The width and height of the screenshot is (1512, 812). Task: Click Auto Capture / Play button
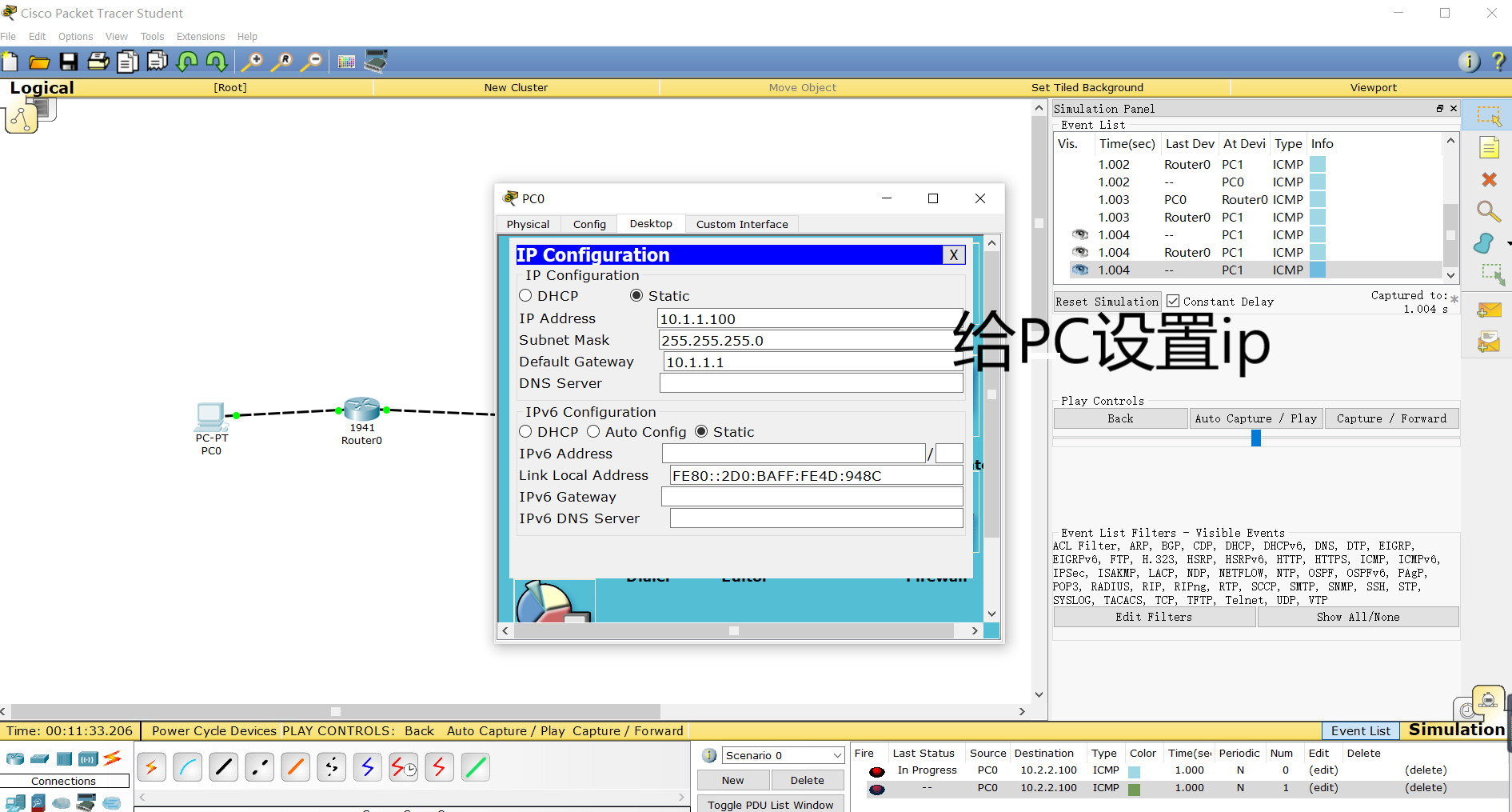(x=1255, y=418)
